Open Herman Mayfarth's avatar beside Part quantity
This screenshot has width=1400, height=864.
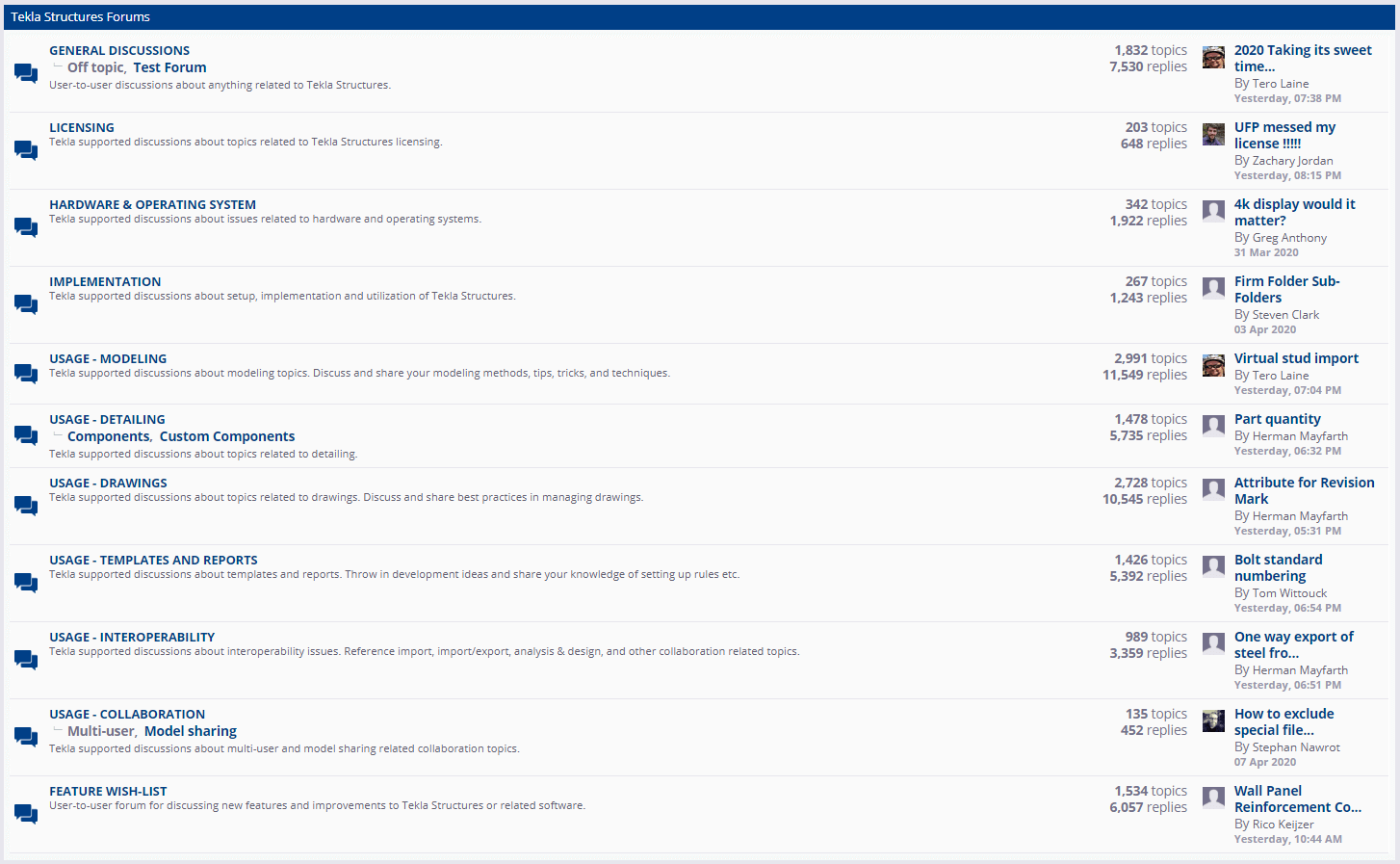click(1213, 426)
